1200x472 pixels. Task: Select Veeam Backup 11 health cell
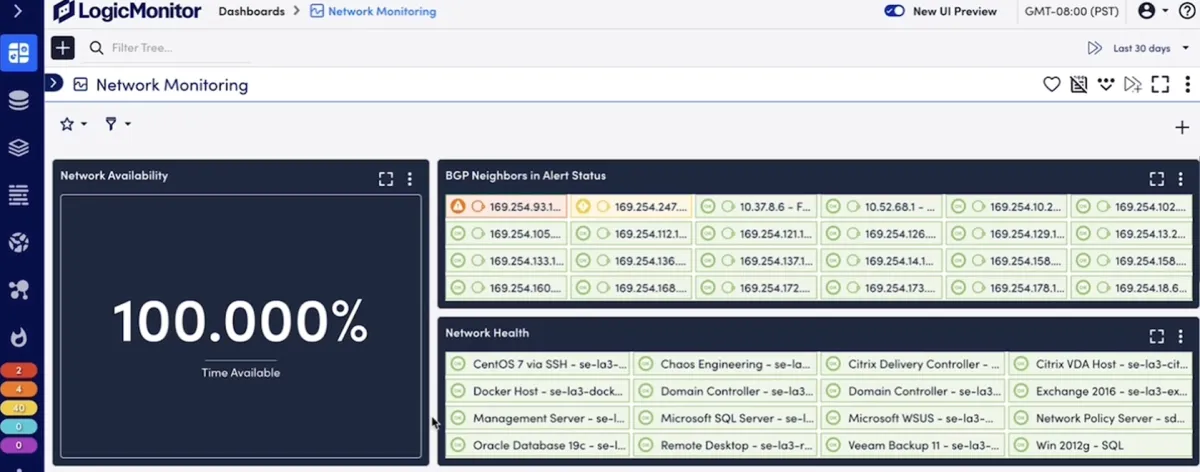click(x=913, y=445)
